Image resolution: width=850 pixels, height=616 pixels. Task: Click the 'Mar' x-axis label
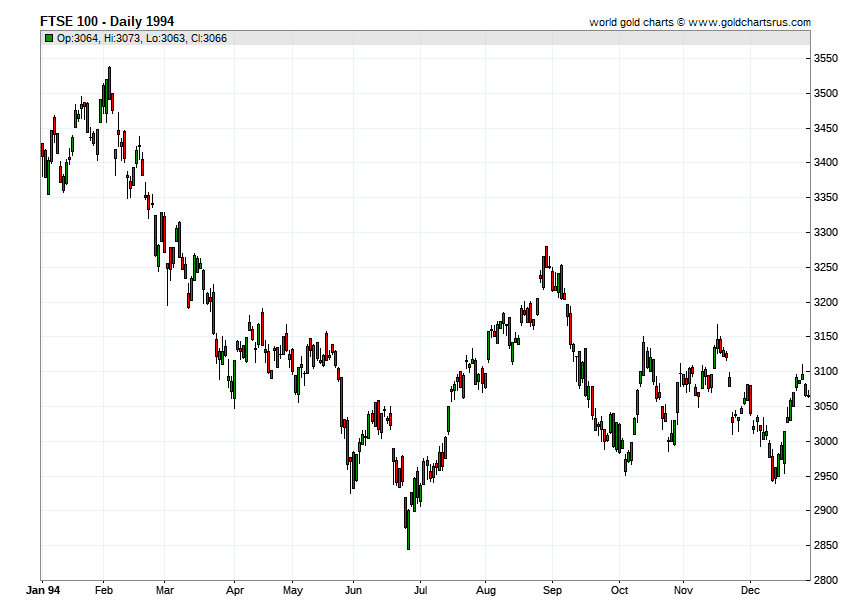[x=165, y=590]
